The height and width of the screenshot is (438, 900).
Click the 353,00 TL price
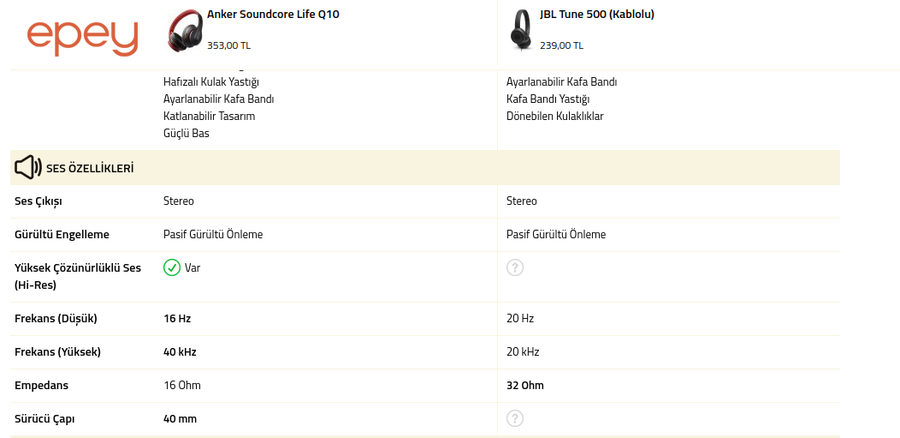pyautogui.click(x=229, y=45)
